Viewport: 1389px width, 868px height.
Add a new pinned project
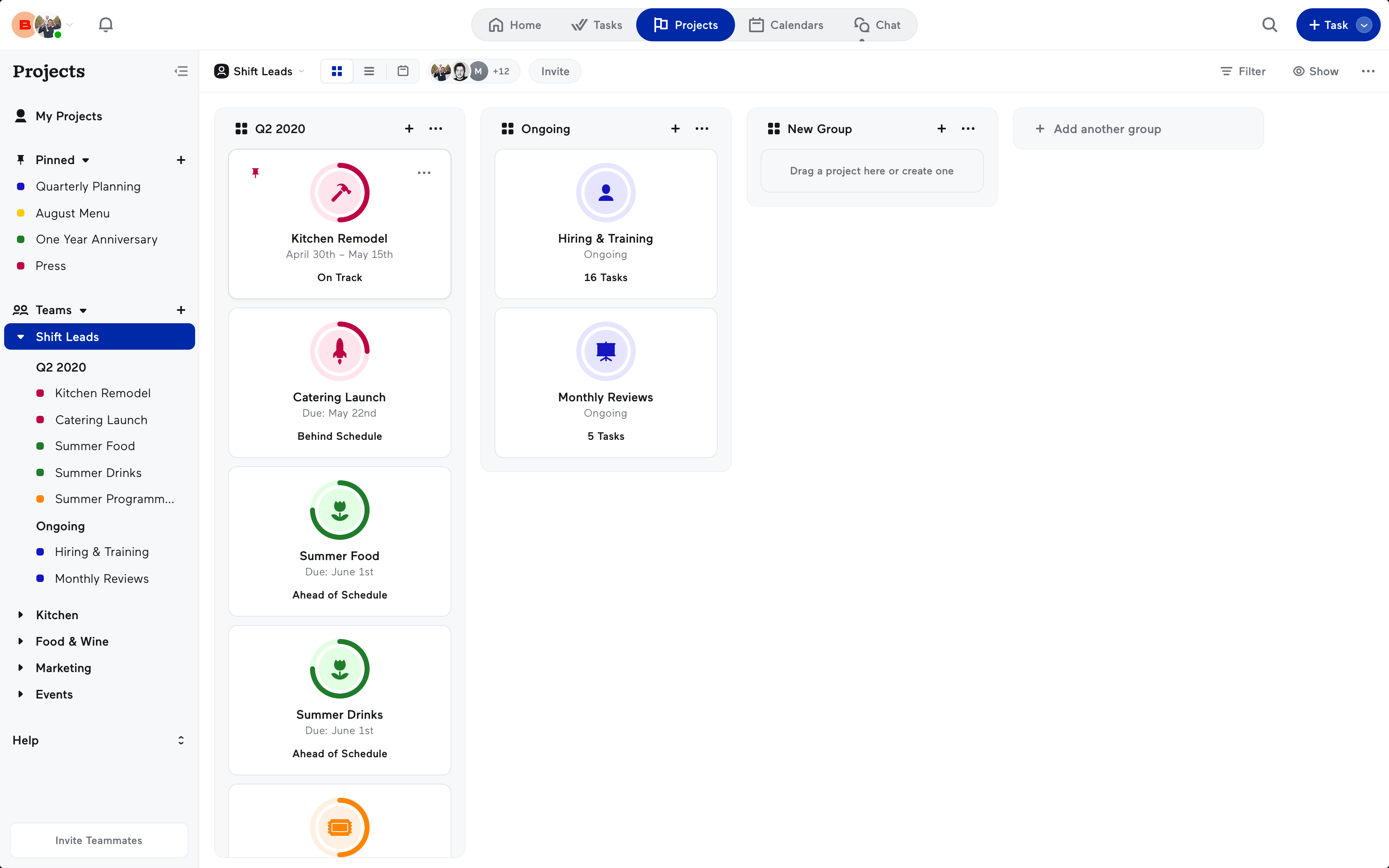181,160
